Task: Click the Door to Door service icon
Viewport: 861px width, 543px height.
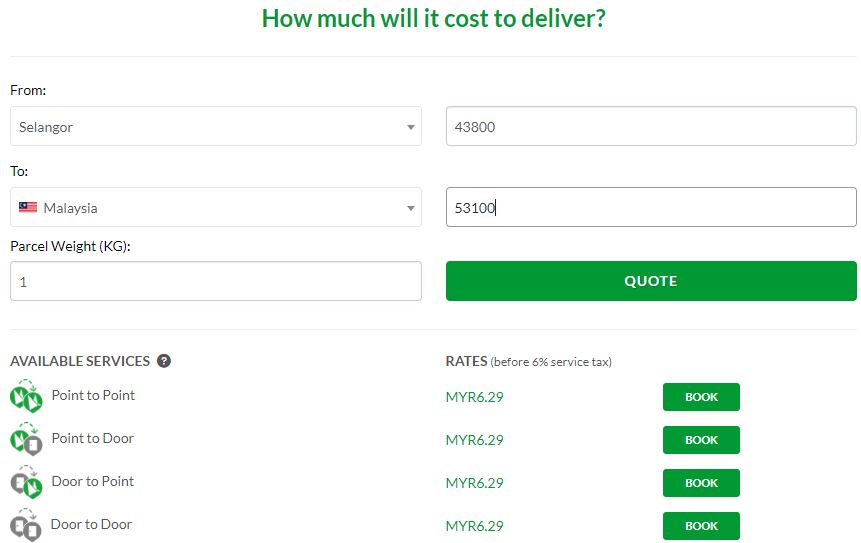Action: [26, 525]
